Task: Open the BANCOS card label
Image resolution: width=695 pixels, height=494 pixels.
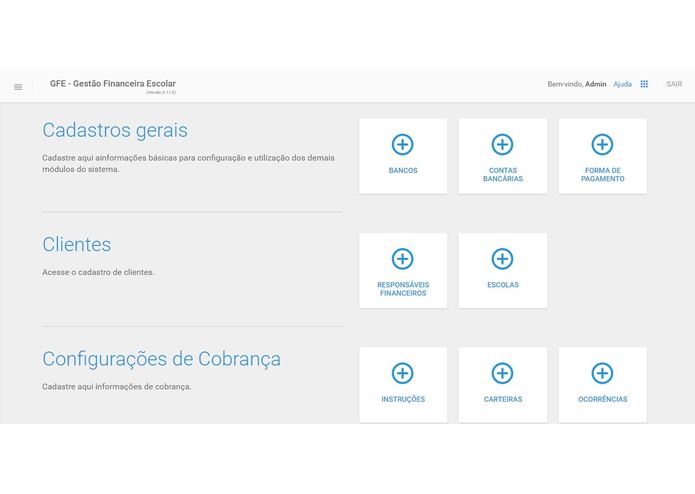Action: (403, 171)
